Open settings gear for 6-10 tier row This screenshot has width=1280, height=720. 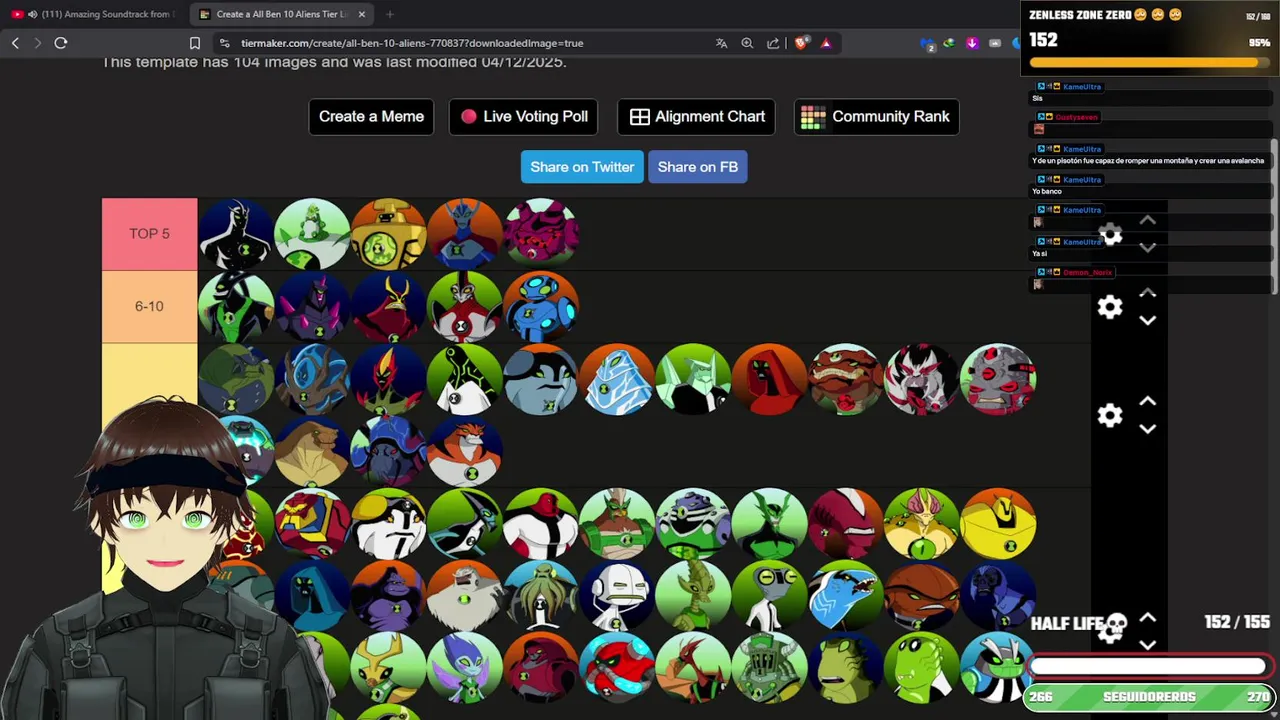1110,307
